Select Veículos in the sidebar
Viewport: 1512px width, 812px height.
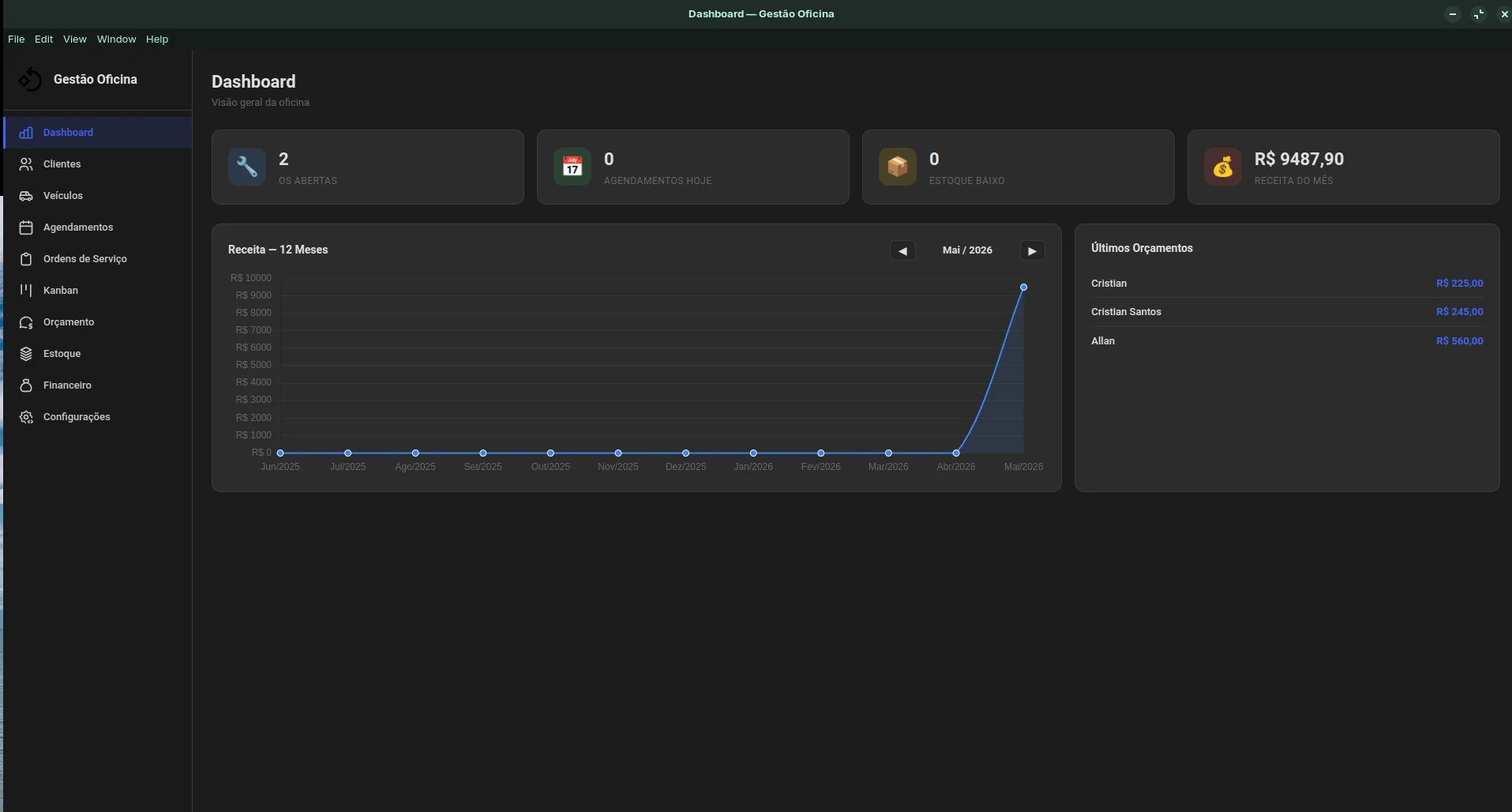coord(98,196)
